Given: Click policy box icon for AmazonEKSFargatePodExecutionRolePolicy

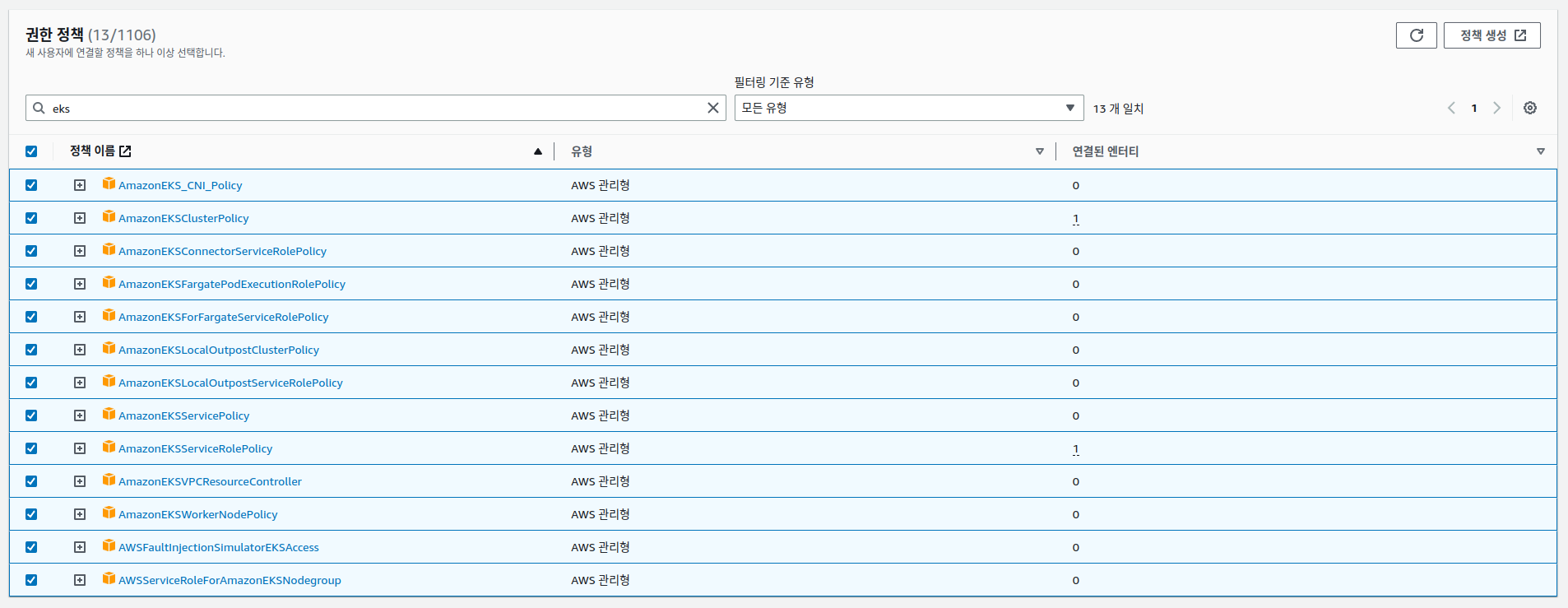Looking at the screenshot, I should 109,282.
